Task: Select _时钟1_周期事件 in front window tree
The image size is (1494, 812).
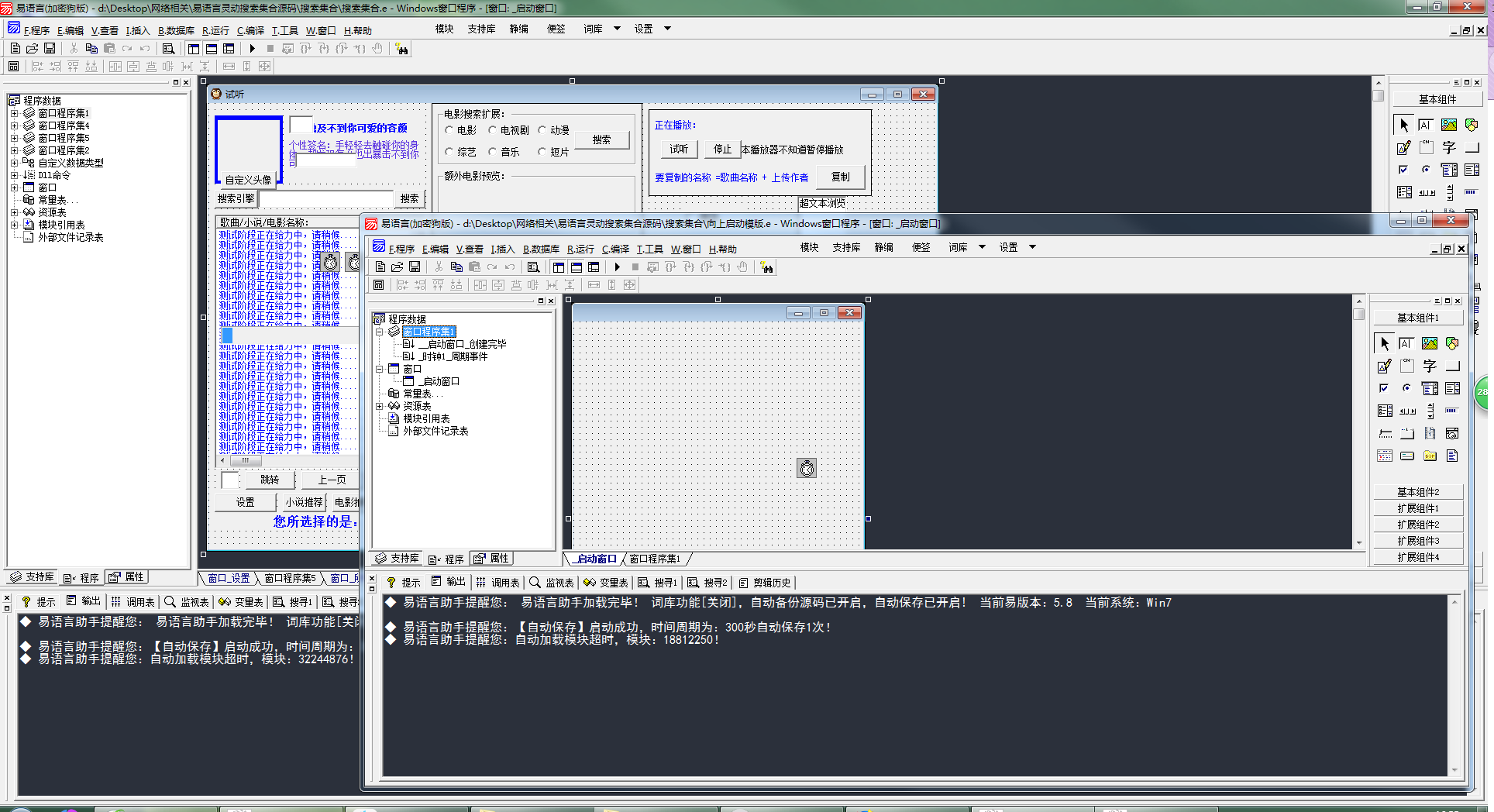Action: pyautogui.click(x=453, y=356)
